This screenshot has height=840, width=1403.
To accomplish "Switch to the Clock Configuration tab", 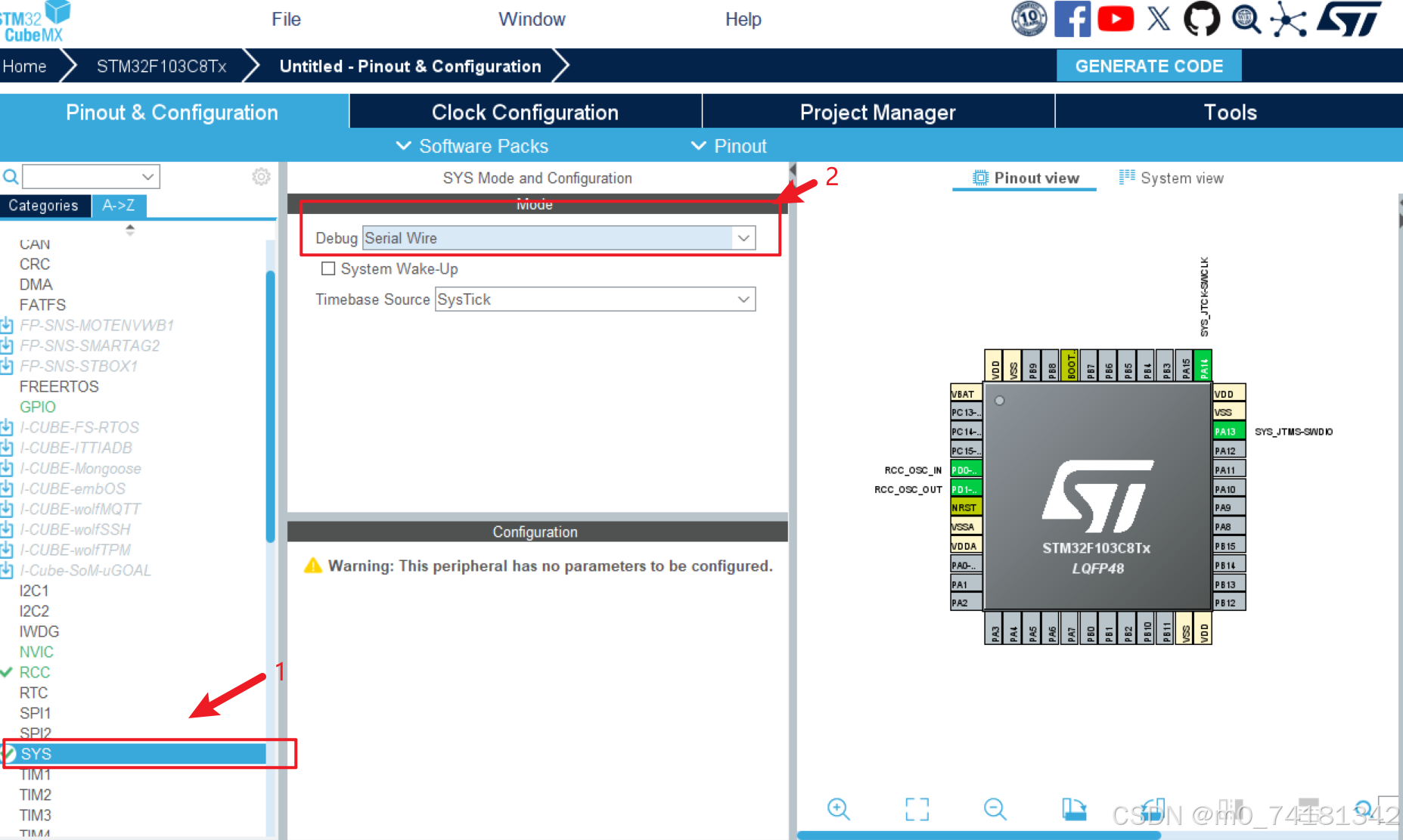I will coord(526,112).
